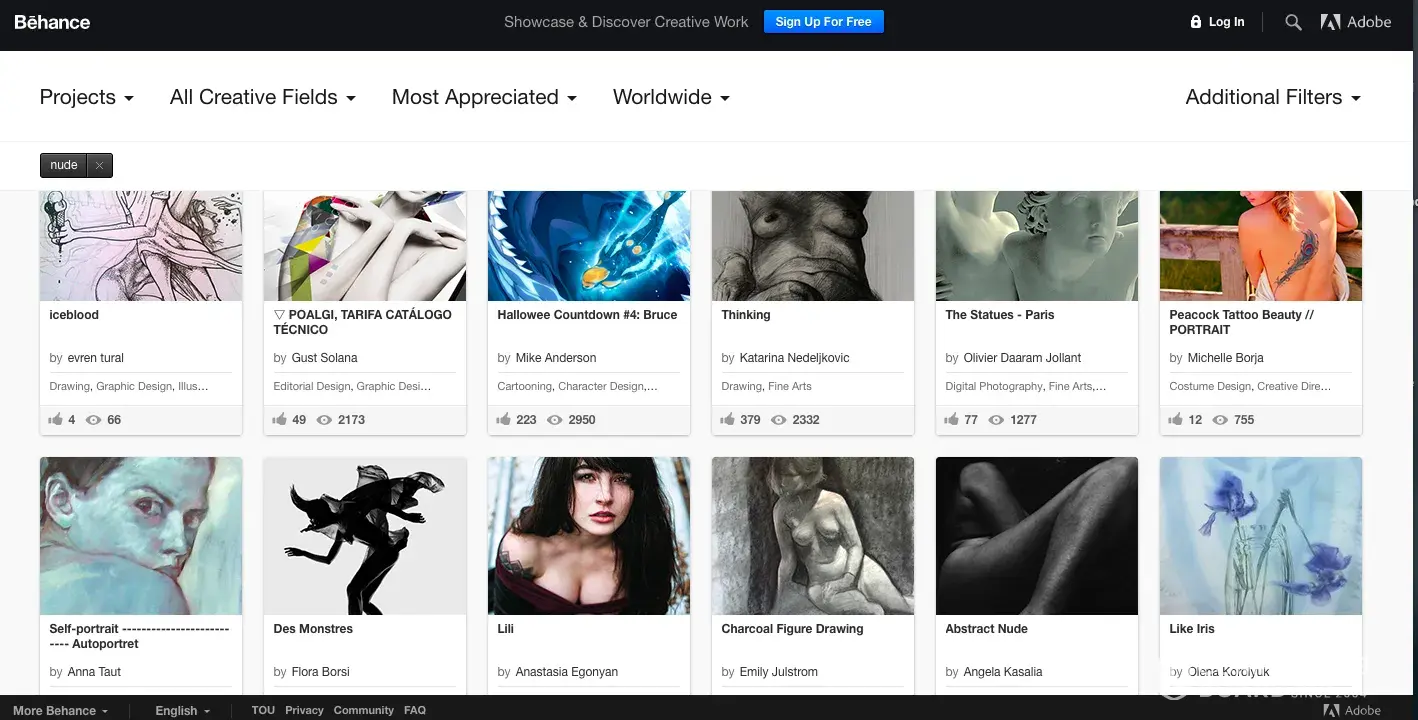Click views eye icon on iceblood card
This screenshot has height=720, width=1418.
click(95, 420)
